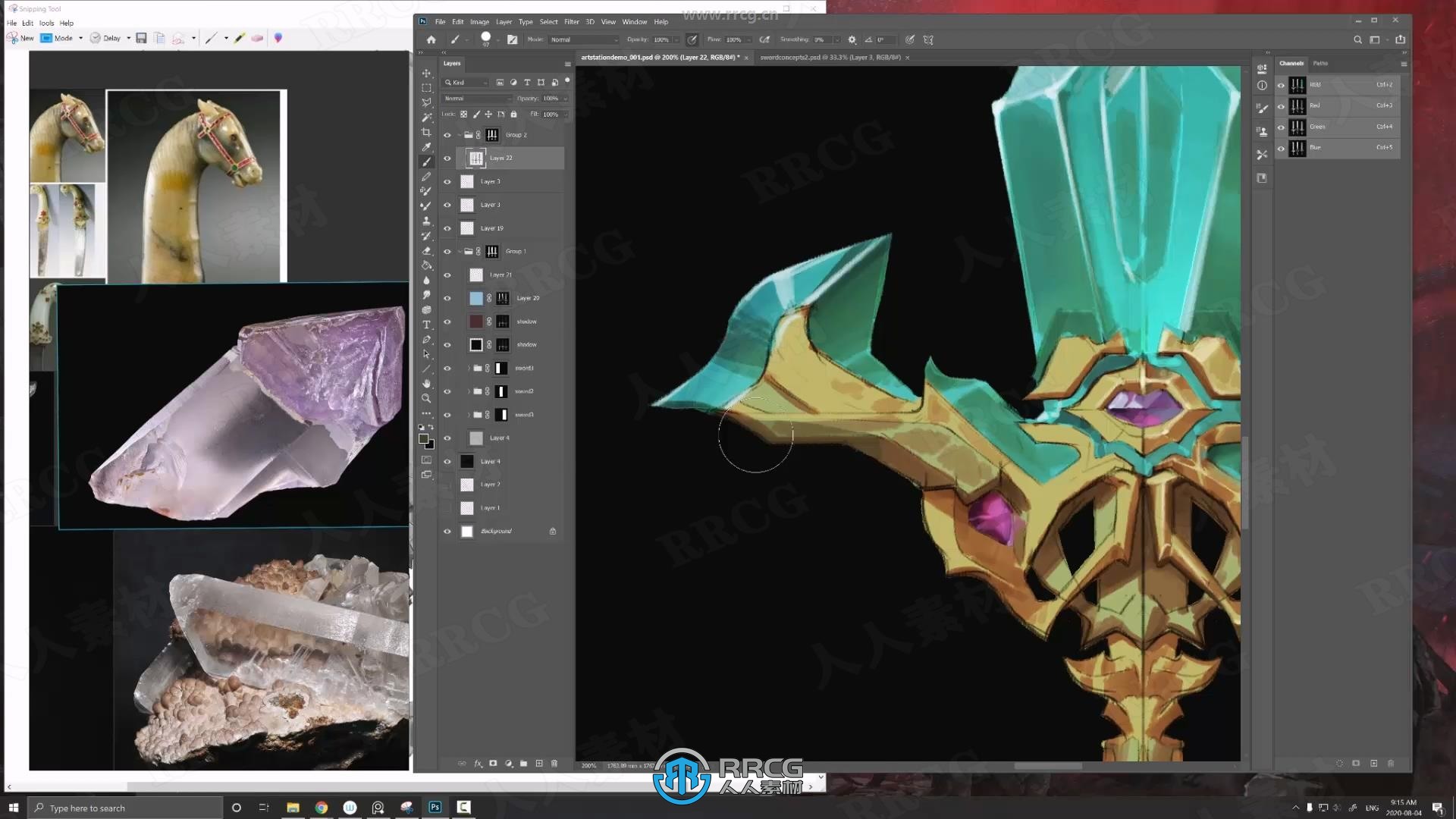Select the Eraser tool
The width and height of the screenshot is (1456, 819).
pyautogui.click(x=426, y=250)
